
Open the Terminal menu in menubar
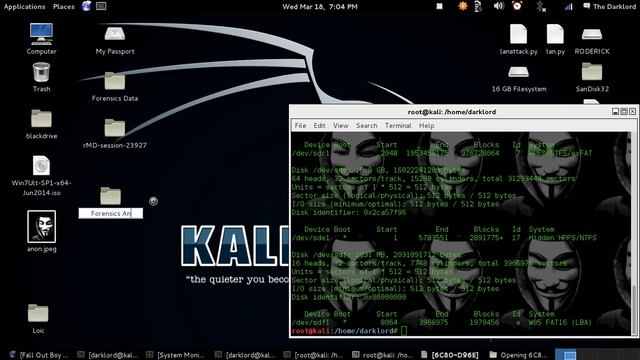pos(398,126)
